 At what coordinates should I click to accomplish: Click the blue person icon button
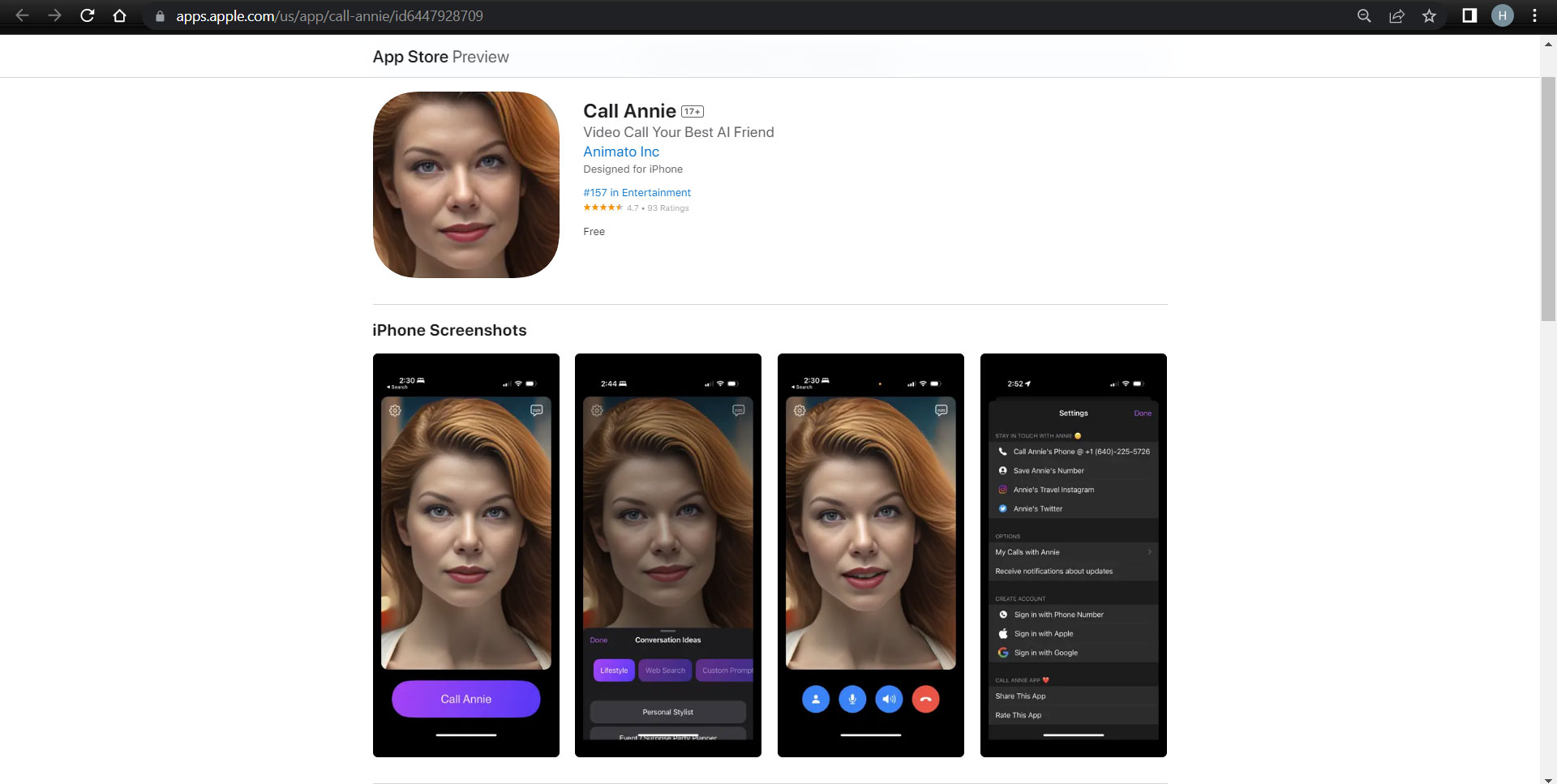[x=816, y=699]
